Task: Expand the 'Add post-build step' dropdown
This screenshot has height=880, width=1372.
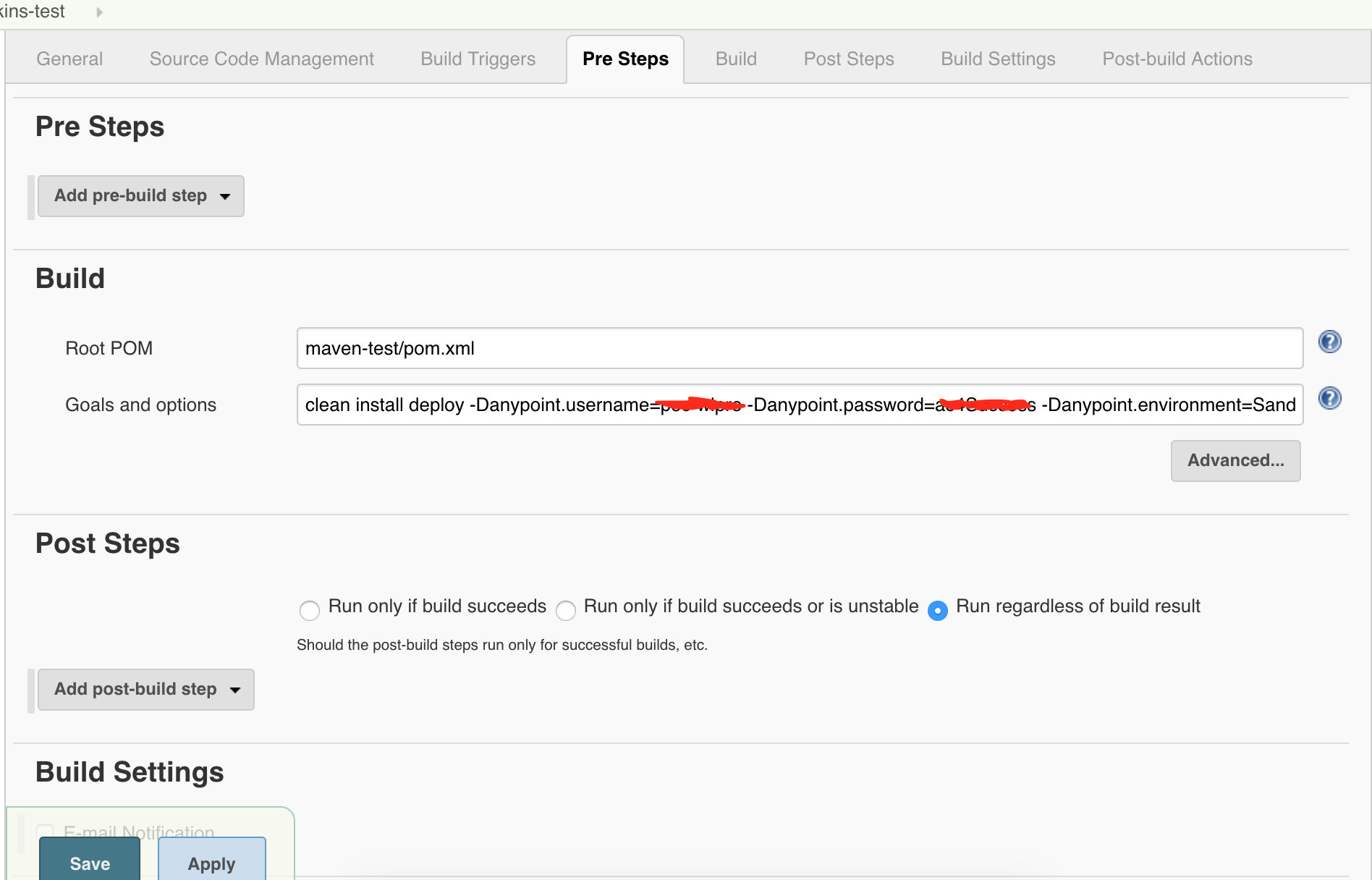Action: 146,690
